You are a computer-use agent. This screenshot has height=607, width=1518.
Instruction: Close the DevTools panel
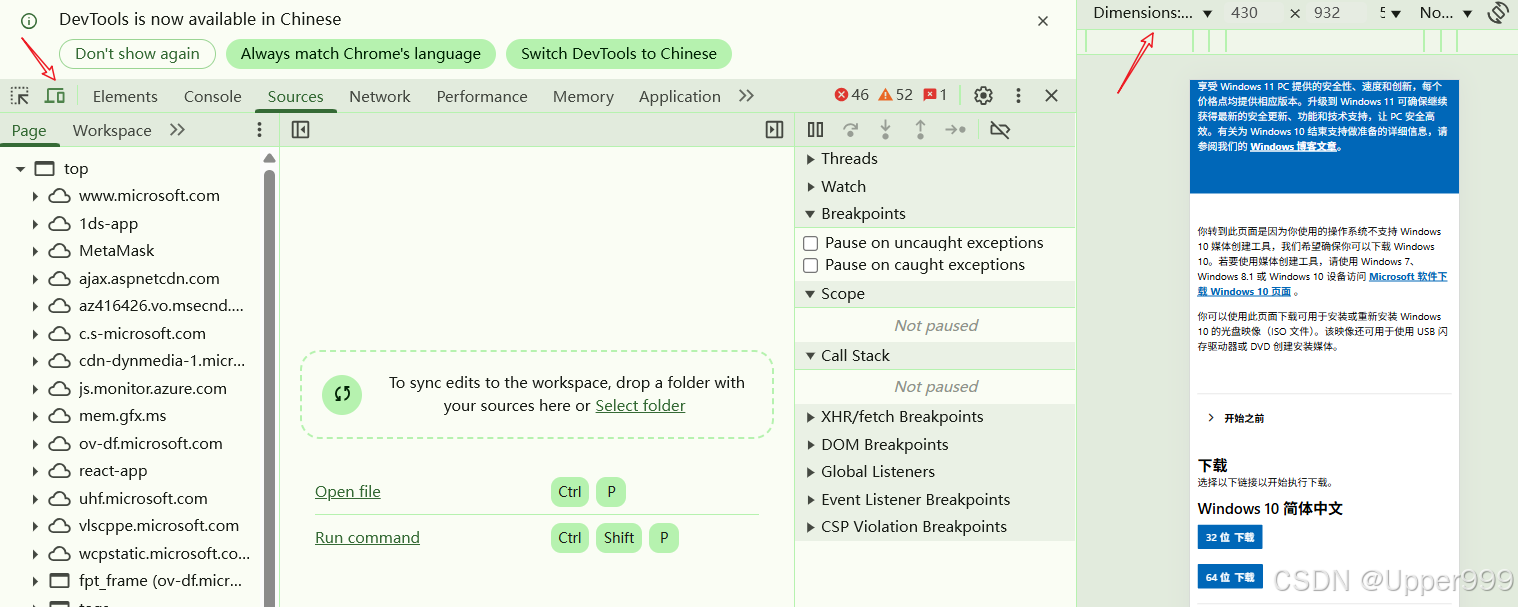pyautogui.click(x=1051, y=96)
